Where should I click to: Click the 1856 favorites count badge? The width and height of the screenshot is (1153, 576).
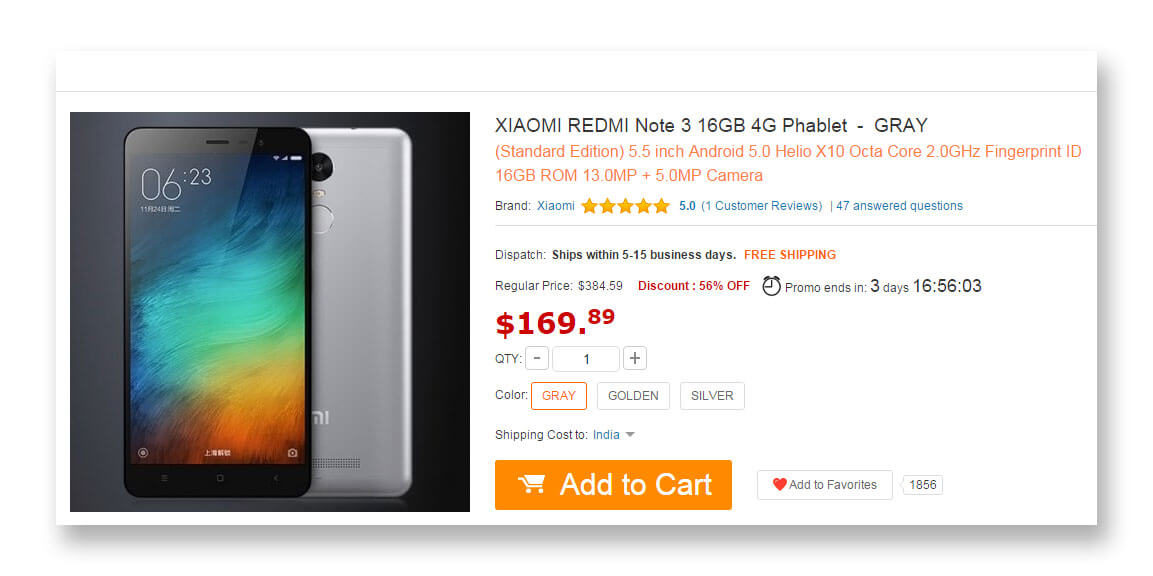pyautogui.click(x=923, y=485)
